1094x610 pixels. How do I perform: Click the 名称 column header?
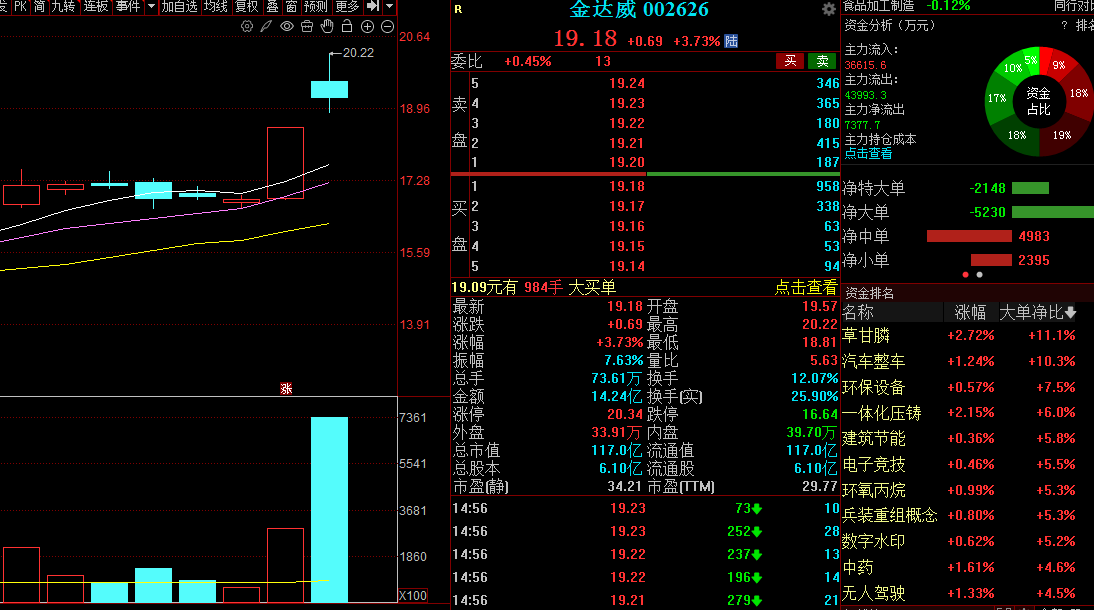pyautogui.click(x=858, y=312)
